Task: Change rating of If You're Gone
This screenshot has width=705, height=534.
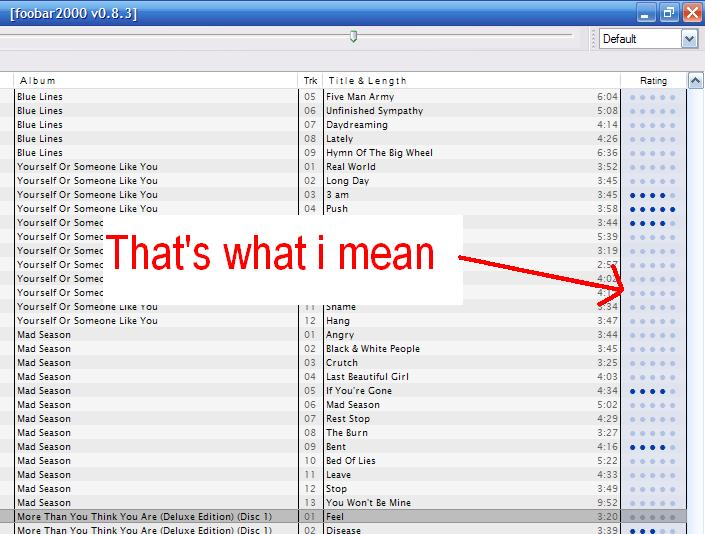Action: click(653, 391)
